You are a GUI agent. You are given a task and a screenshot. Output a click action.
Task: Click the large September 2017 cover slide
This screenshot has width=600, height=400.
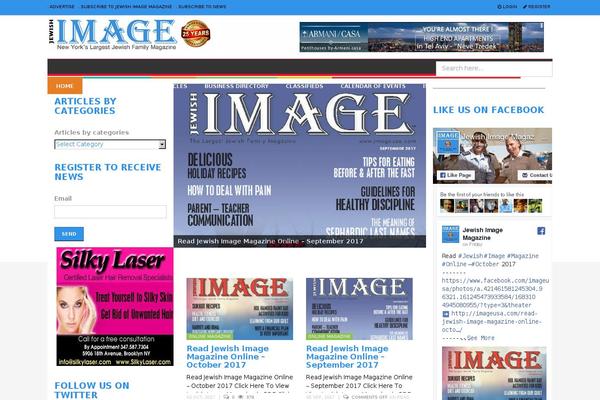(300, 165)
